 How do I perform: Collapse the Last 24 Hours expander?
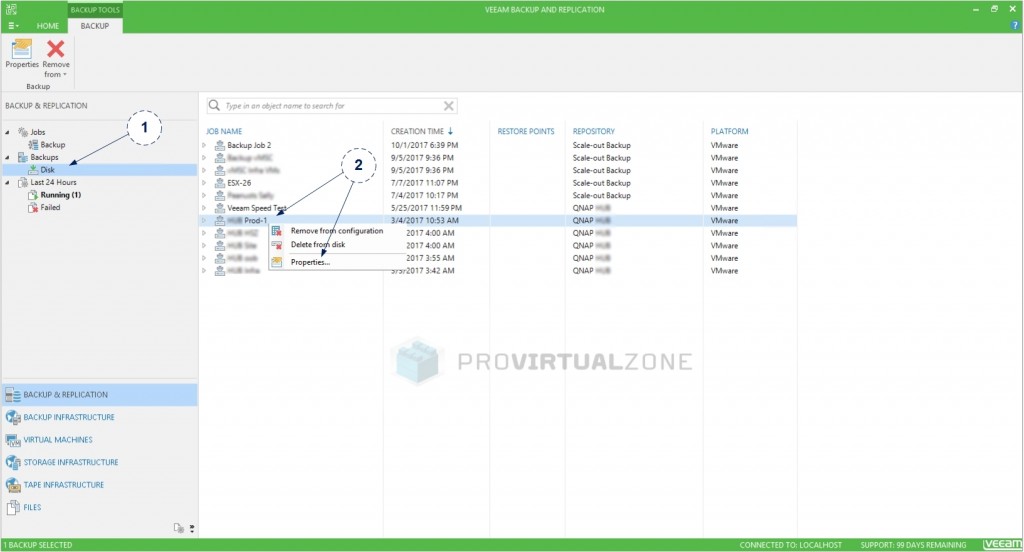(8, 182)
